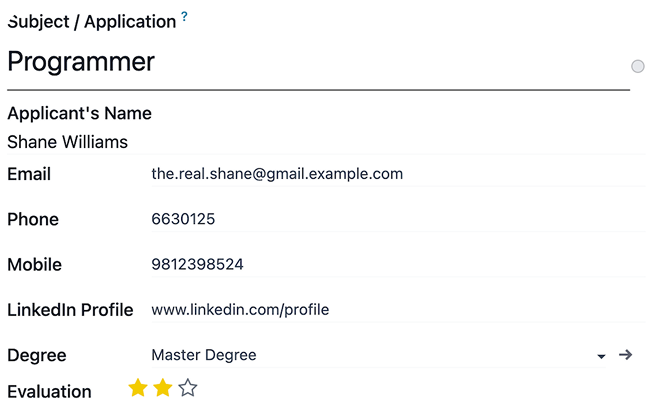Click the Evaluation label
The width and height of the screenshot is (656, 411).
(x=49, y=391)
